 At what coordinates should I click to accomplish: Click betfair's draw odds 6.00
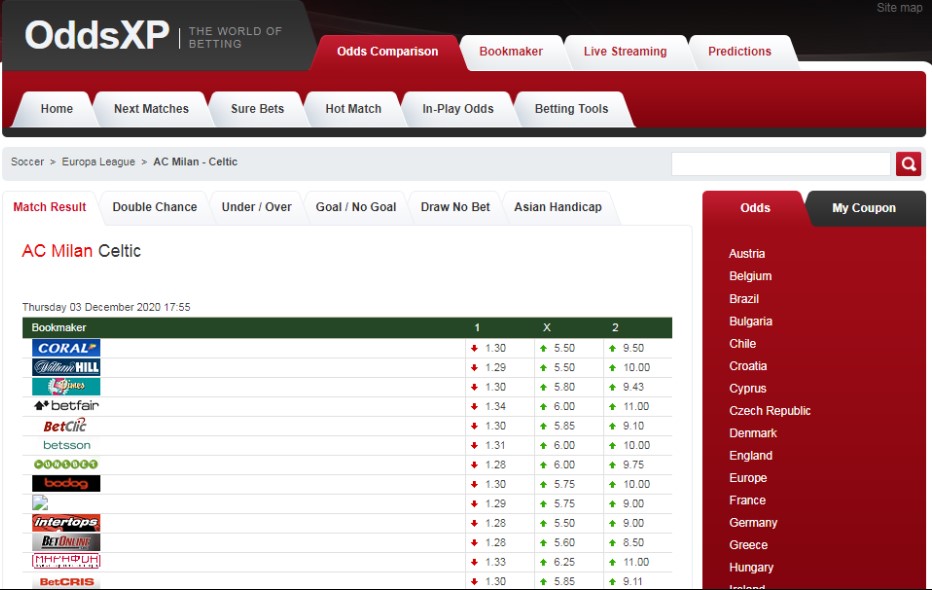coord(564,406)
